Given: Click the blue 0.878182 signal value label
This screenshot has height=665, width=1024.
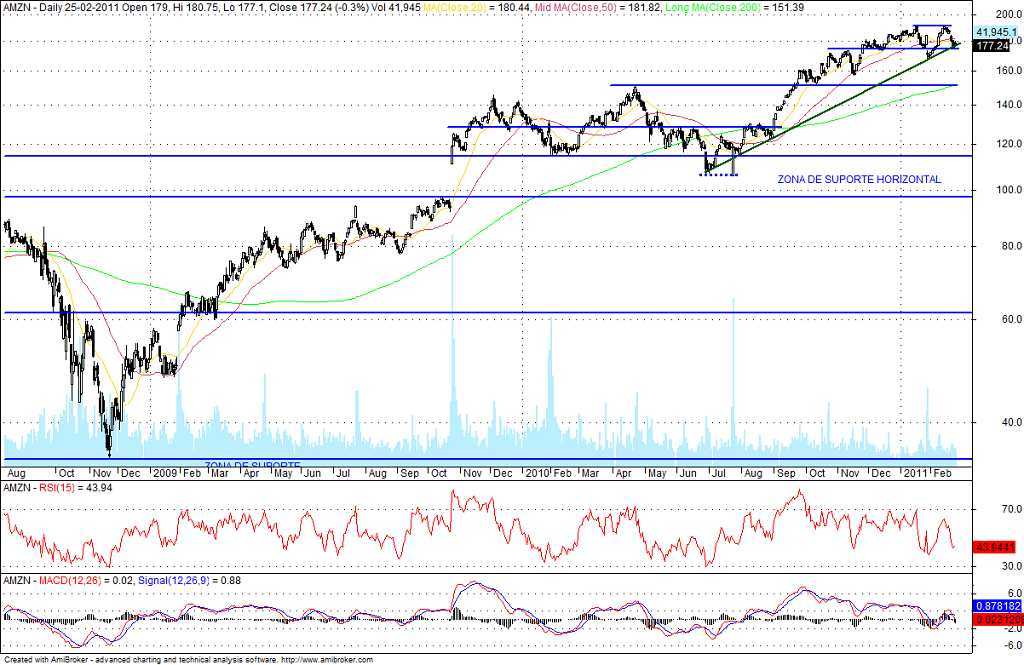Looking at the screenshot, I should [997, 606].
